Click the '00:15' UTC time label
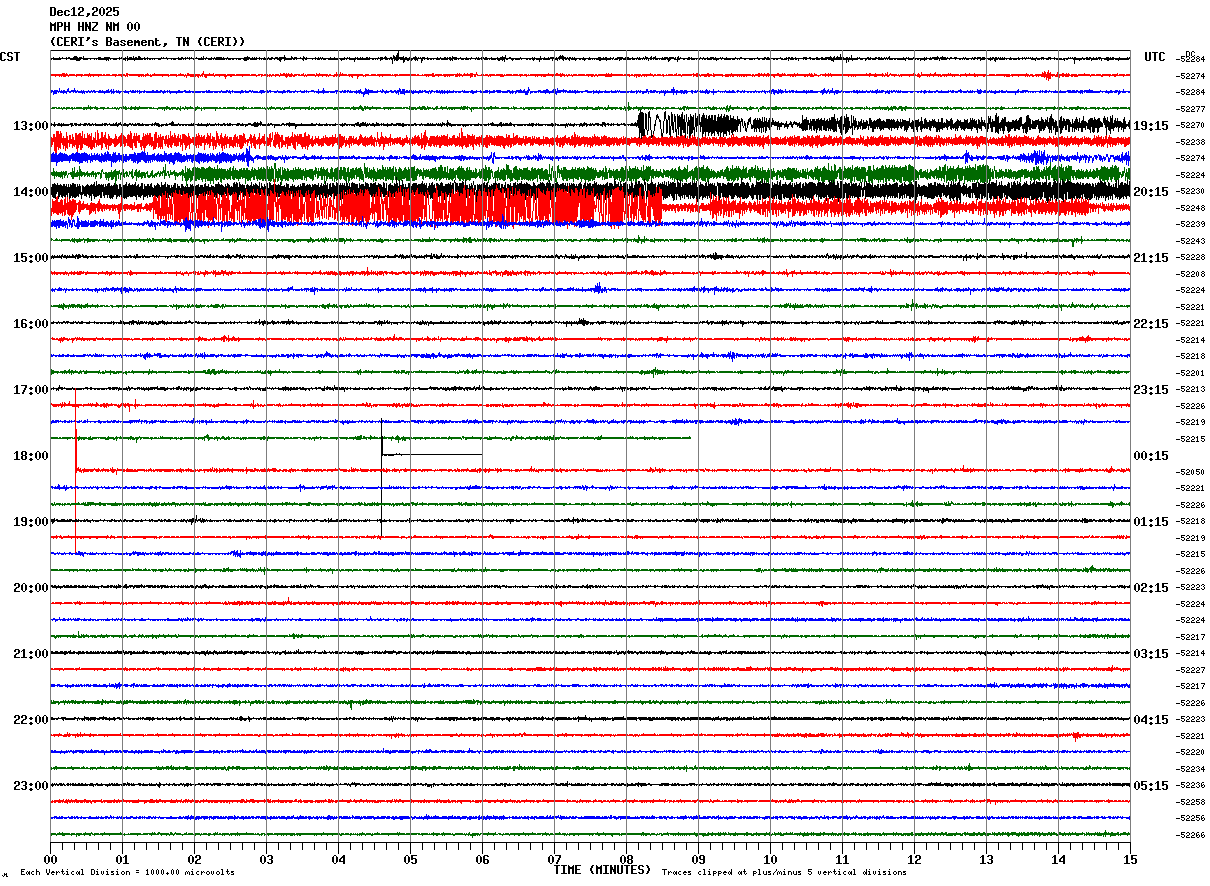Viewport: 1210px width, 886px height. pos(1151,456)
